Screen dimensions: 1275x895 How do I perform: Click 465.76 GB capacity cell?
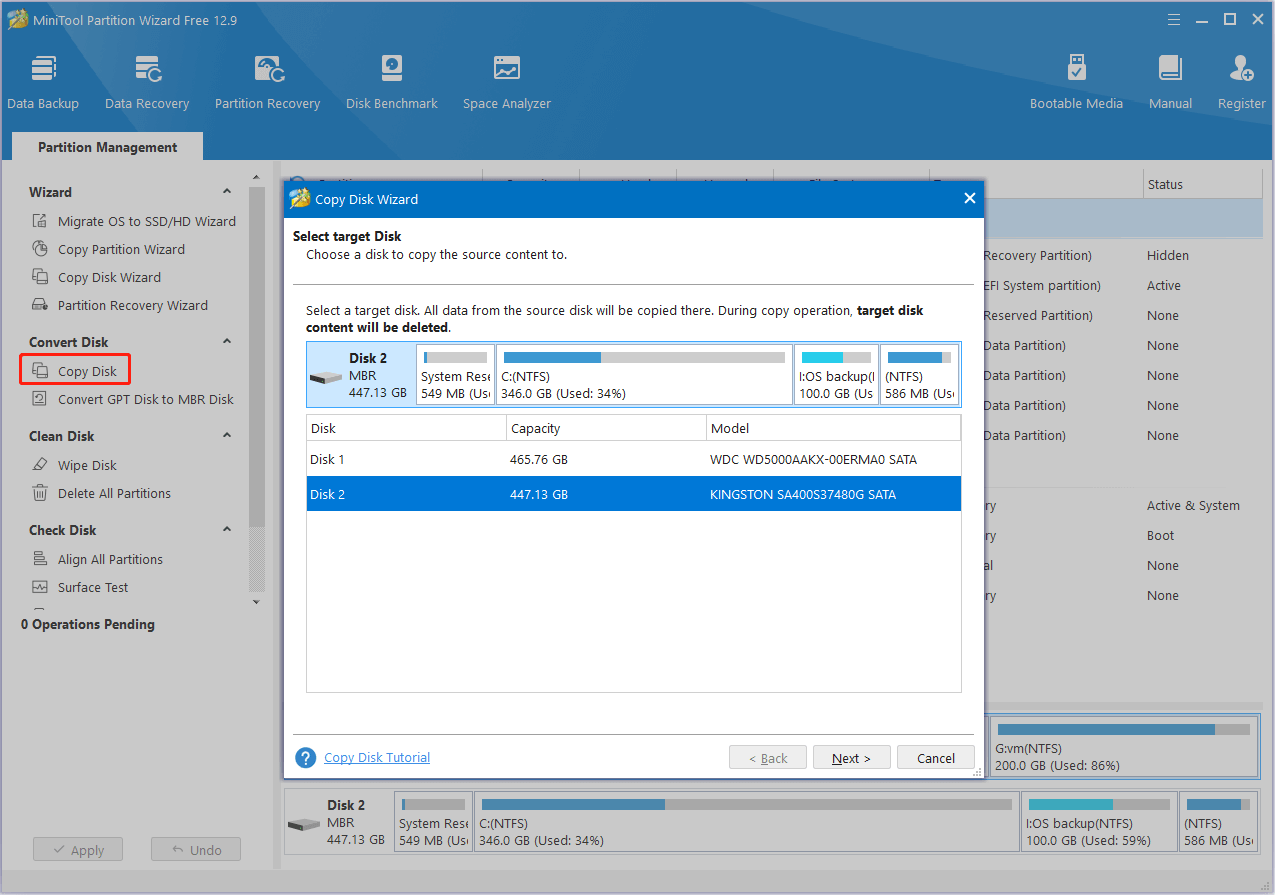pos(539,460)
